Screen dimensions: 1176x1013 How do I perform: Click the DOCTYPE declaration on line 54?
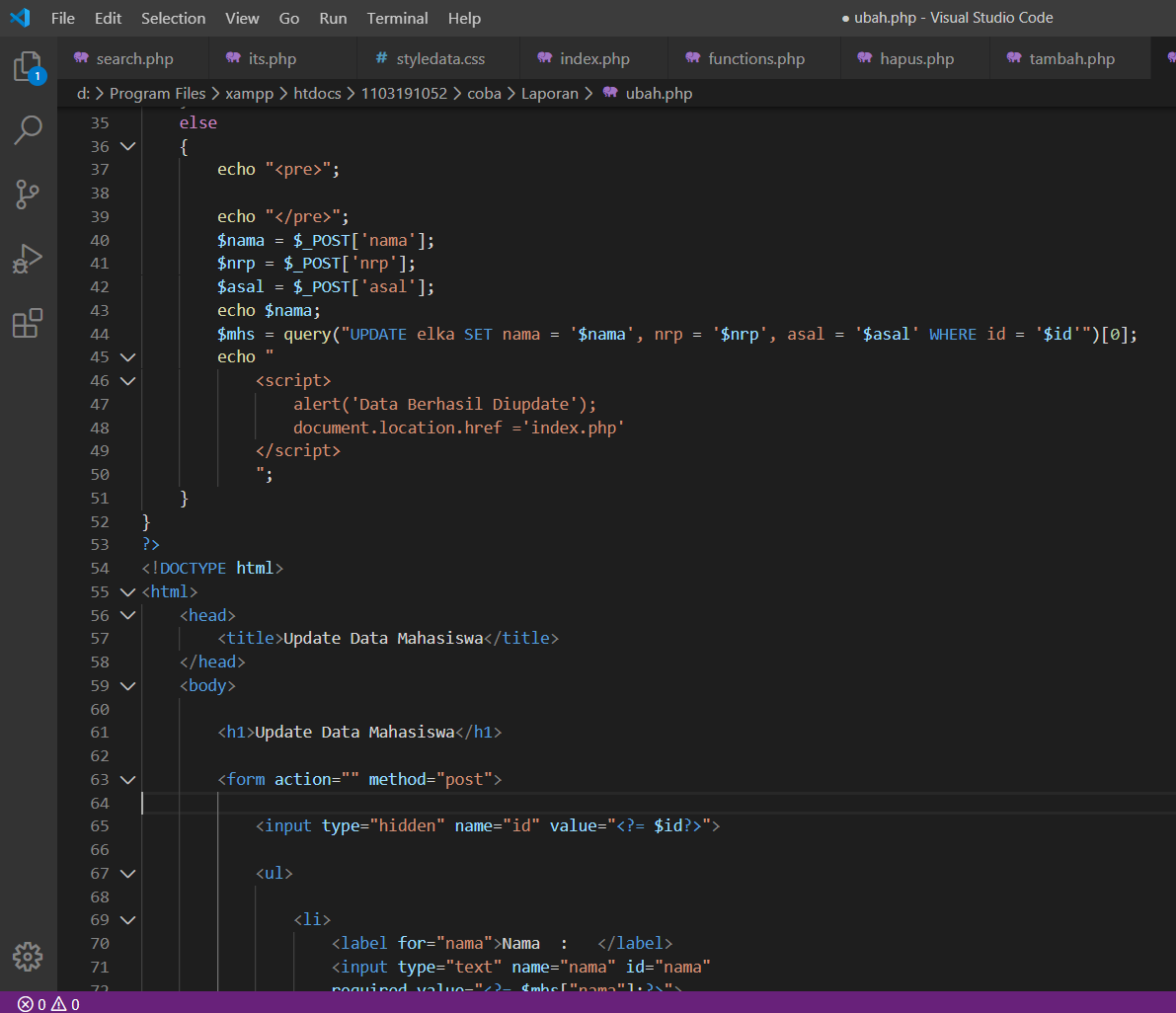click(x=212, y=569)
